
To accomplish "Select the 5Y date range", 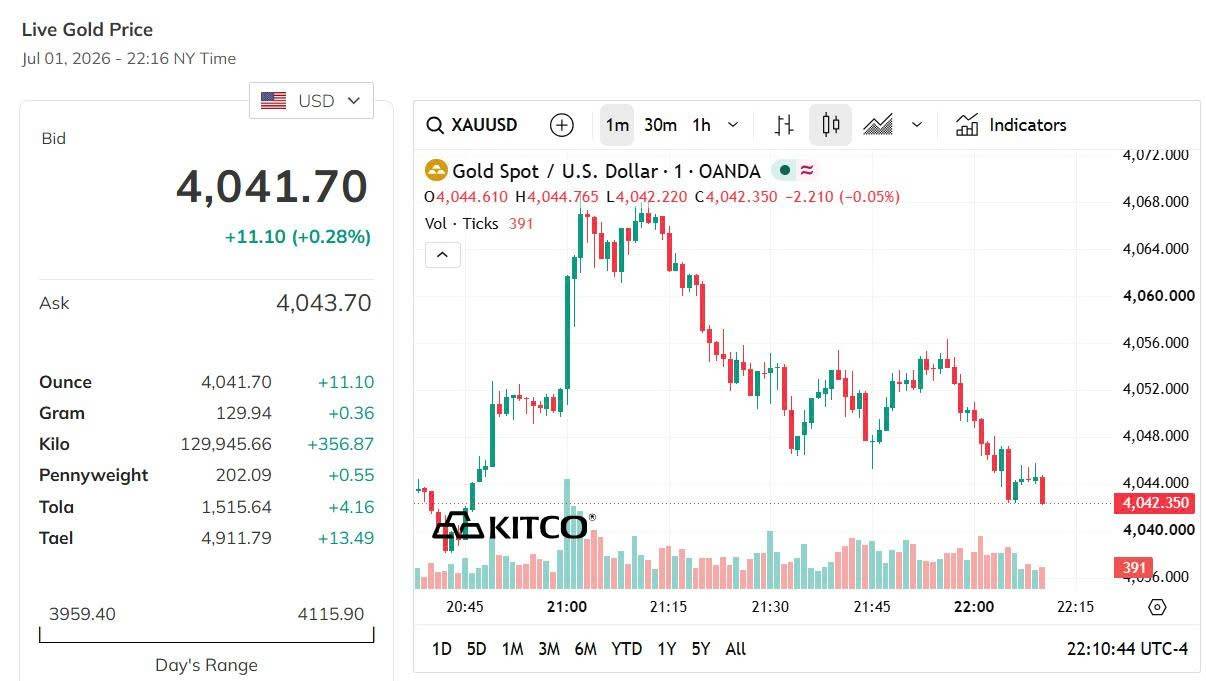I will 701,649.
